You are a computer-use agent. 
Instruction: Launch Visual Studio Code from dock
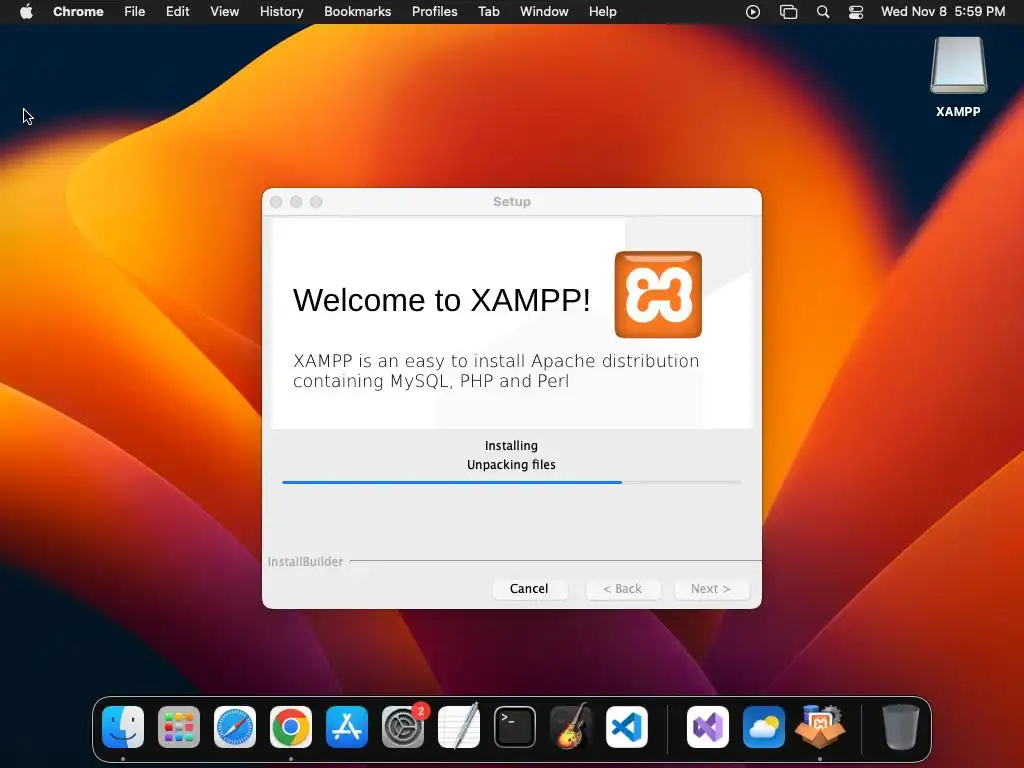627,727
